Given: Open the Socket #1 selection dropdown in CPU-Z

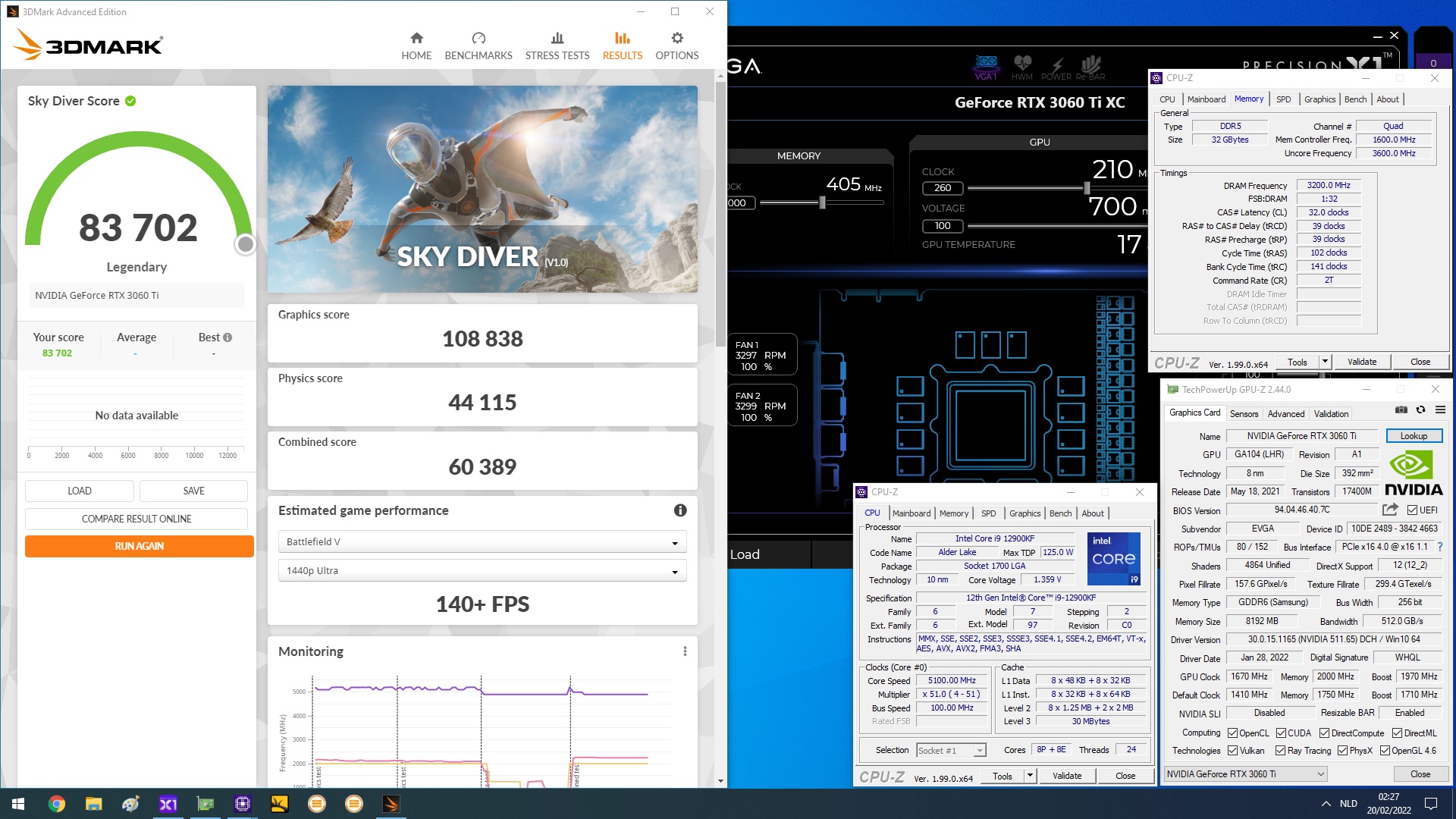Looking at the screenshot, I should pos(951,750).
